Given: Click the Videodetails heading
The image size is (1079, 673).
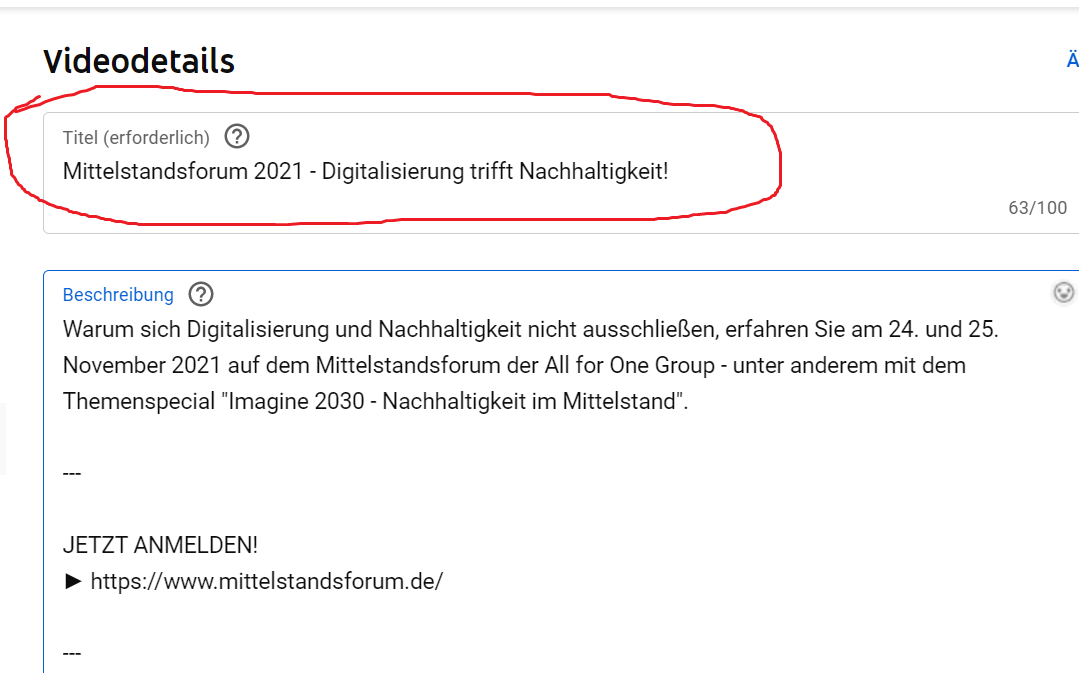Looking at the screenshot, I should click(x=139, y=61).
